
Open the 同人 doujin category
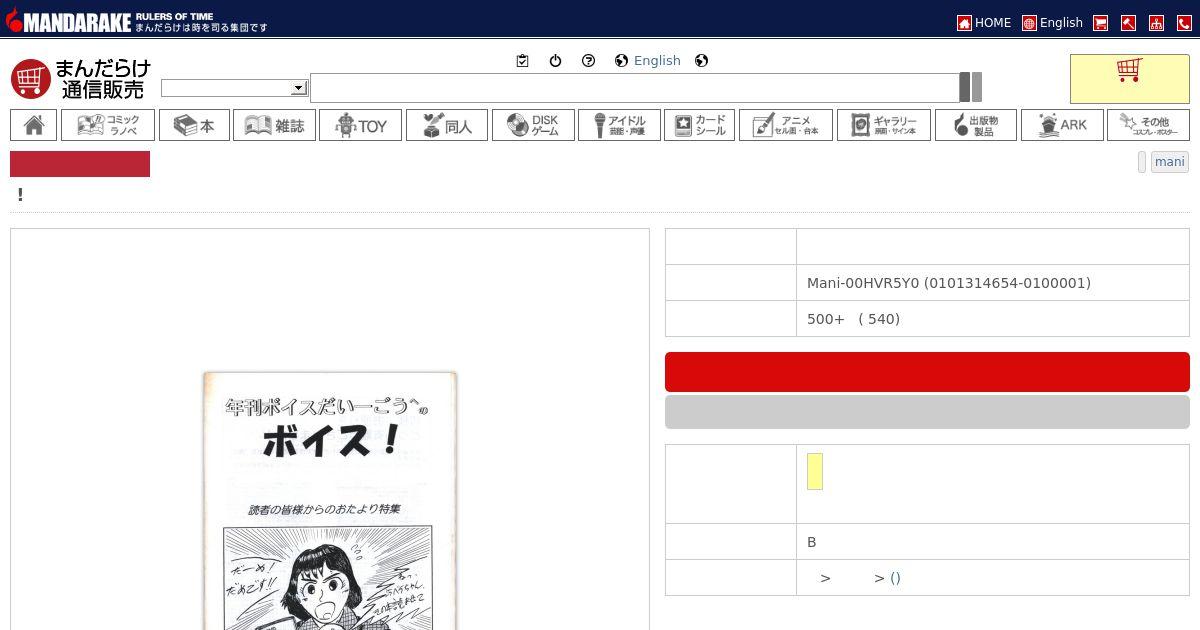click(447, 125)
